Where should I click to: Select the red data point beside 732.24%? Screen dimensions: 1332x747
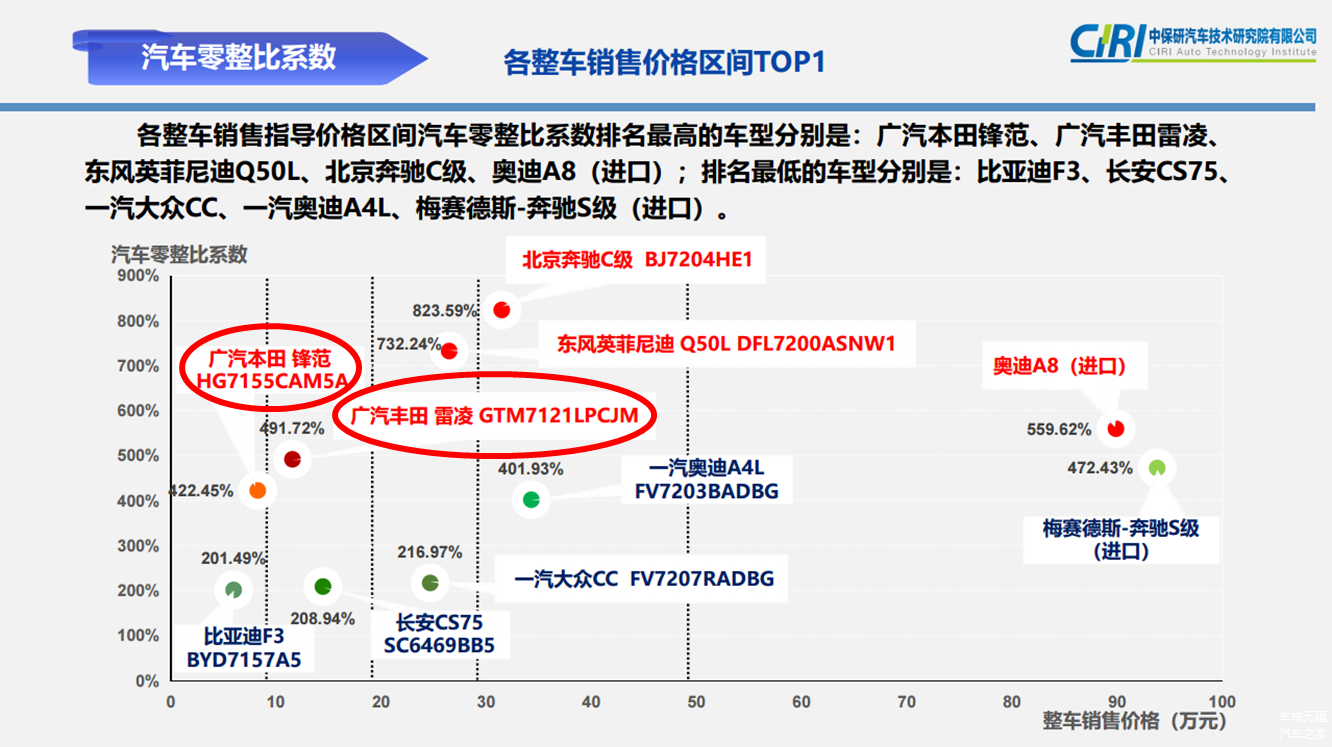point(449,351)
